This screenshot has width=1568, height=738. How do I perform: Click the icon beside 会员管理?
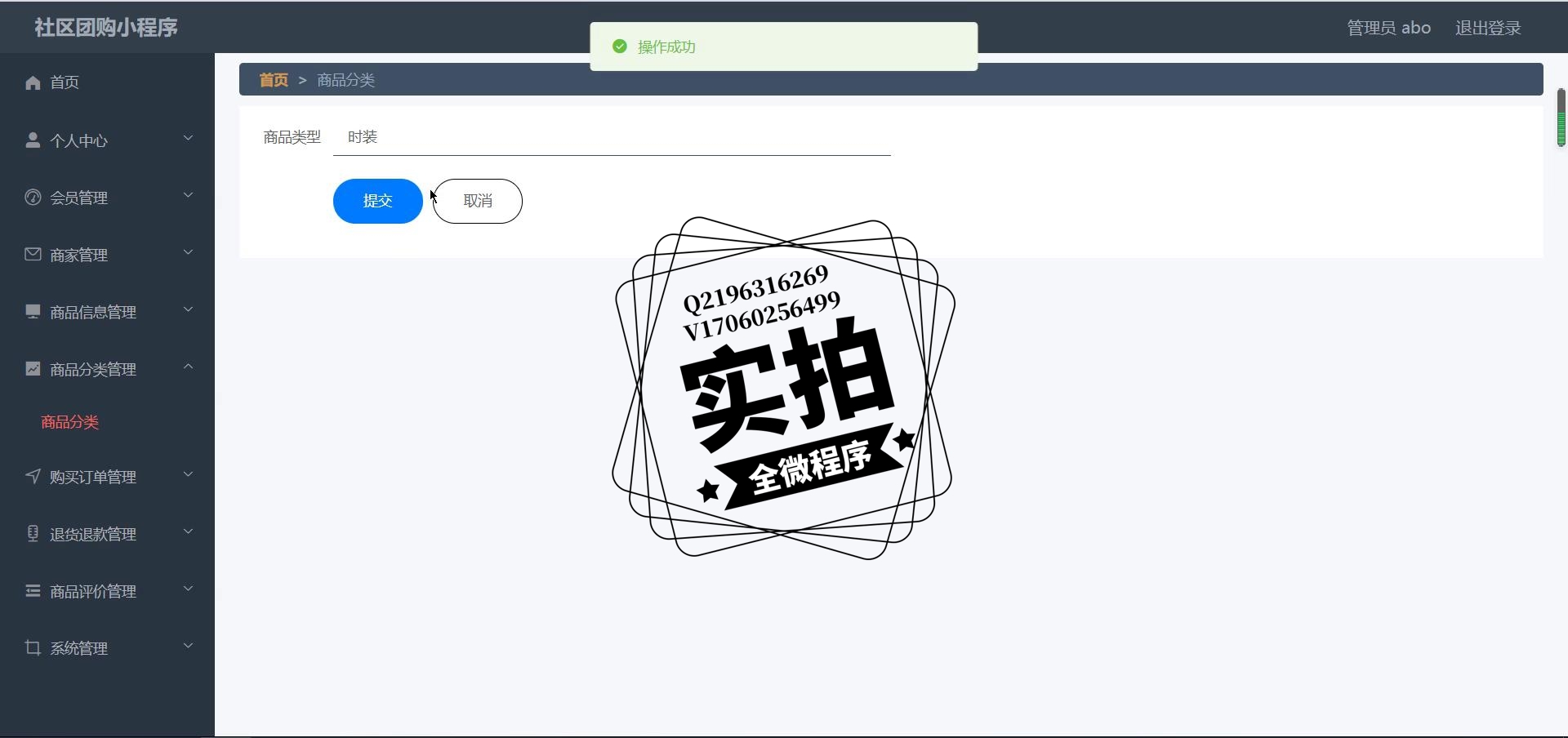tap(33, 197)
